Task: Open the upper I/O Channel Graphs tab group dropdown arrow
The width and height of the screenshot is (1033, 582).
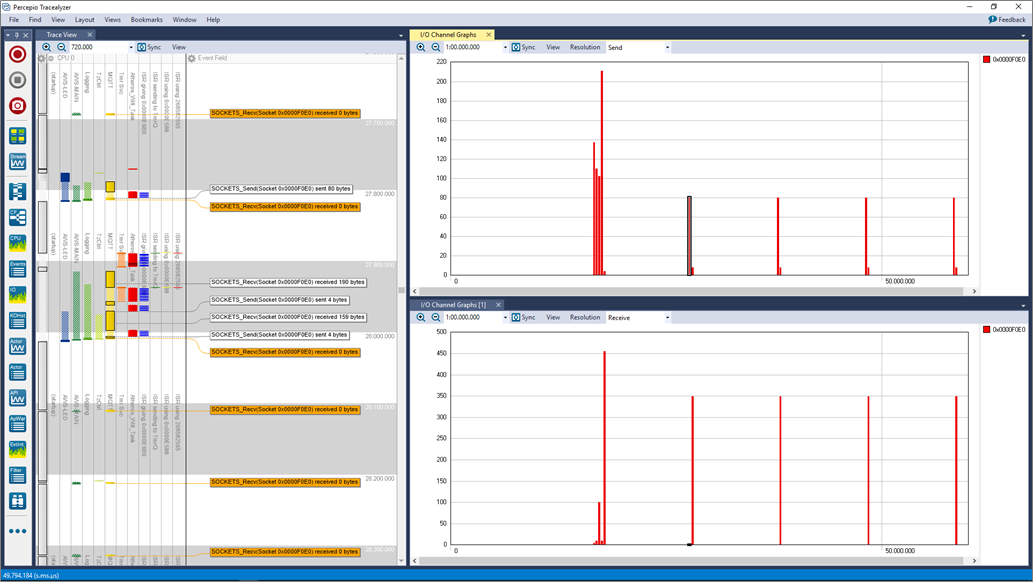Action: tap(1023, 36)
